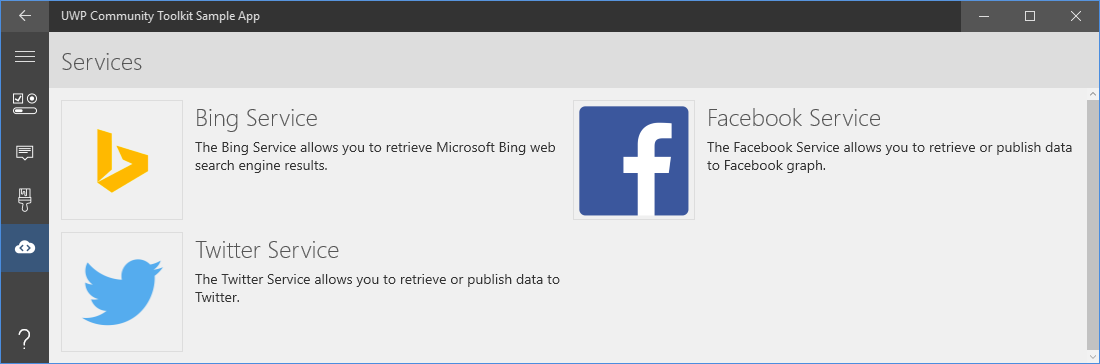The height and width of the screenshot is (364, 1100).
Task: Open the hamburger navigation menu
Action: (25, 57)
